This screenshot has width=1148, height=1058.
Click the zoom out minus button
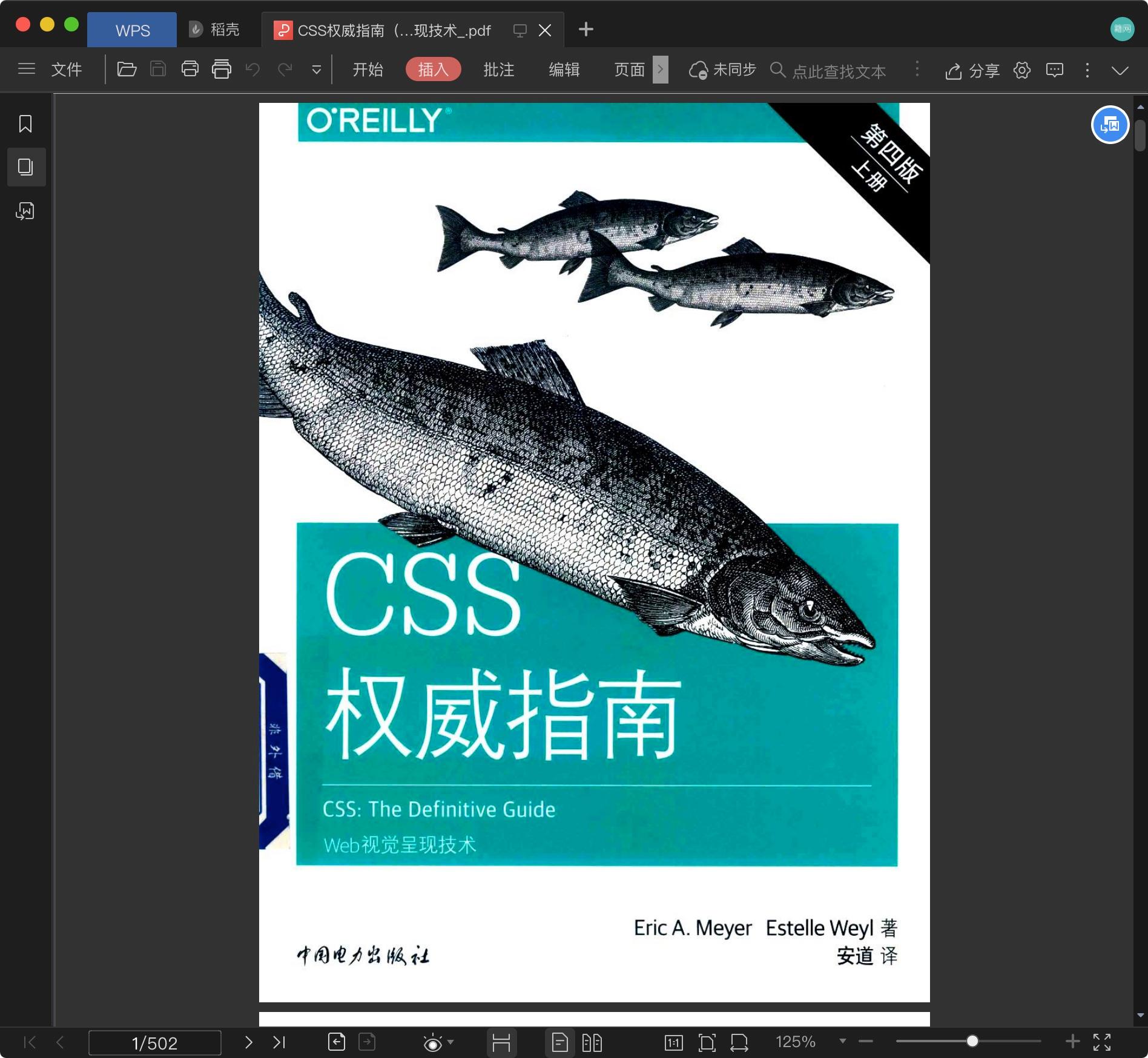click(x=866, y=1042)
